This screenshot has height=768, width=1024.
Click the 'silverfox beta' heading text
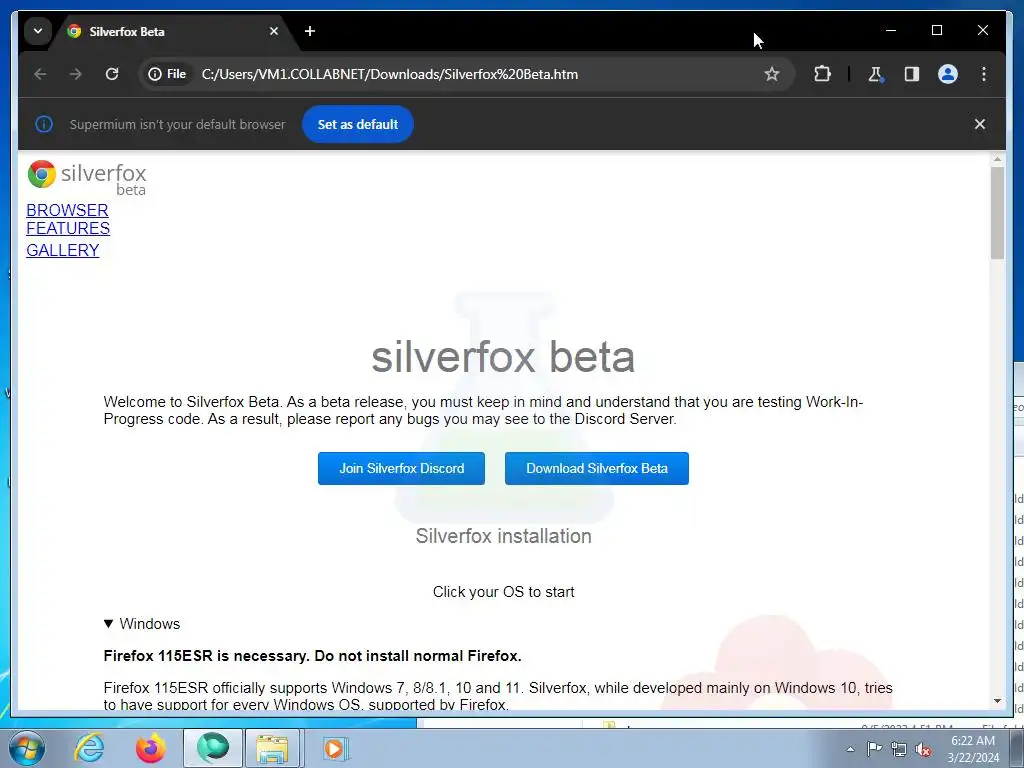click(x=503, y=357)
